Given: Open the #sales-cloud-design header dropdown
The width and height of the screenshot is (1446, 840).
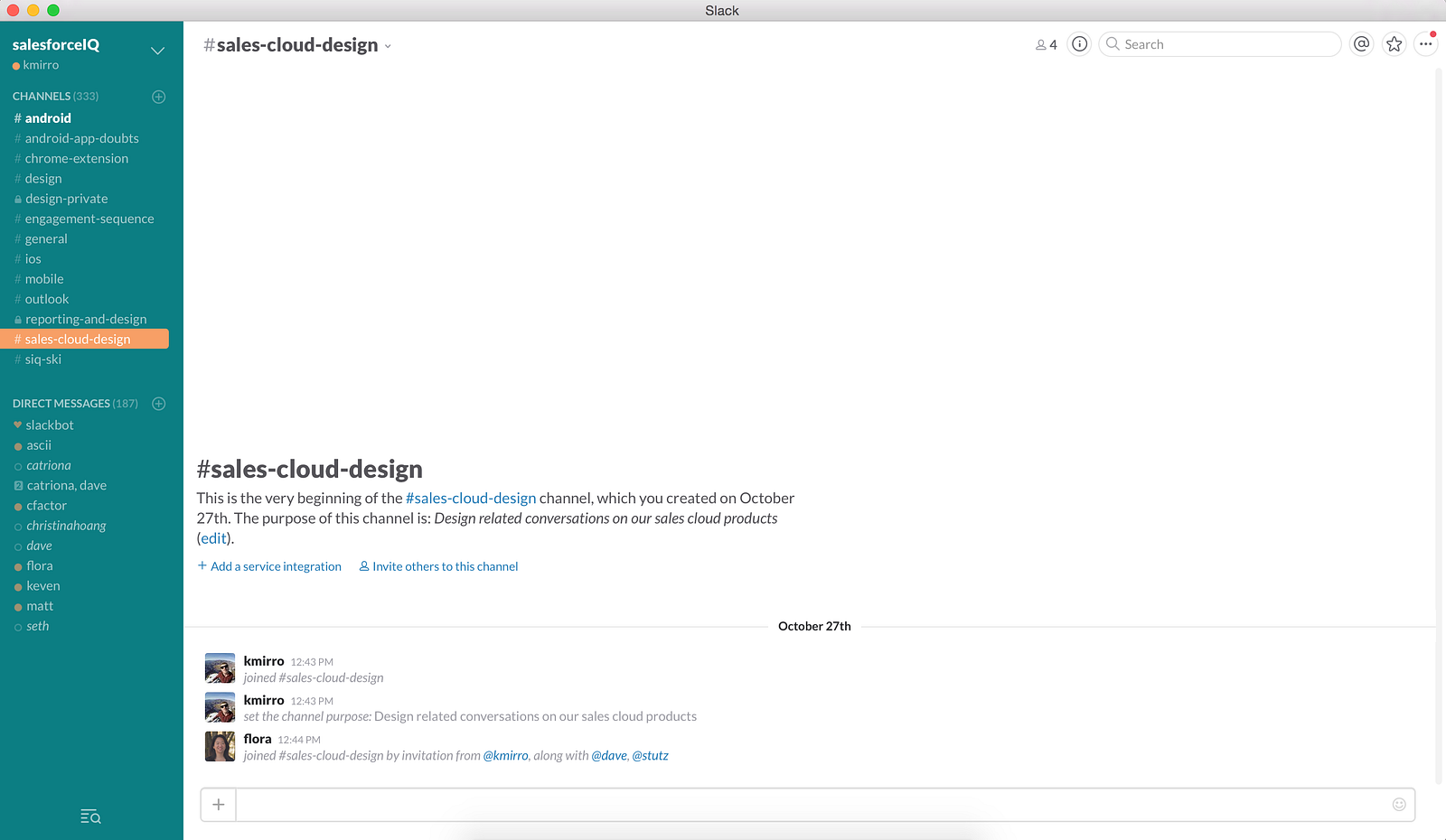Looking at the screenshot, I should [x=388, y=46].
